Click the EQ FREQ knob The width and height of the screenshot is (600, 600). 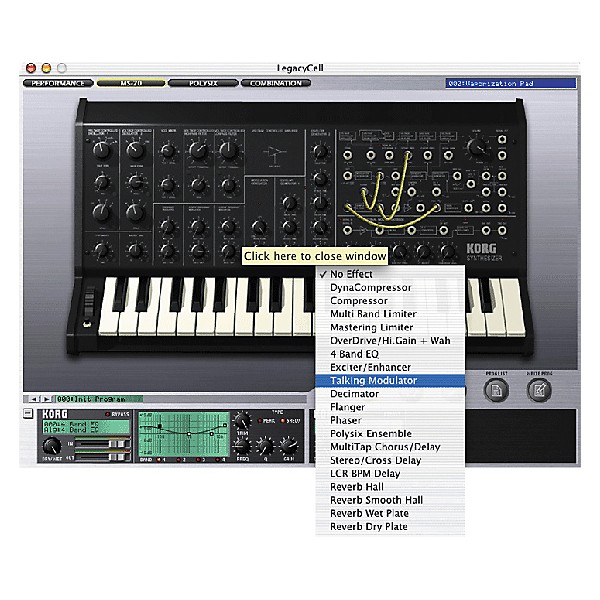[242, 446]
